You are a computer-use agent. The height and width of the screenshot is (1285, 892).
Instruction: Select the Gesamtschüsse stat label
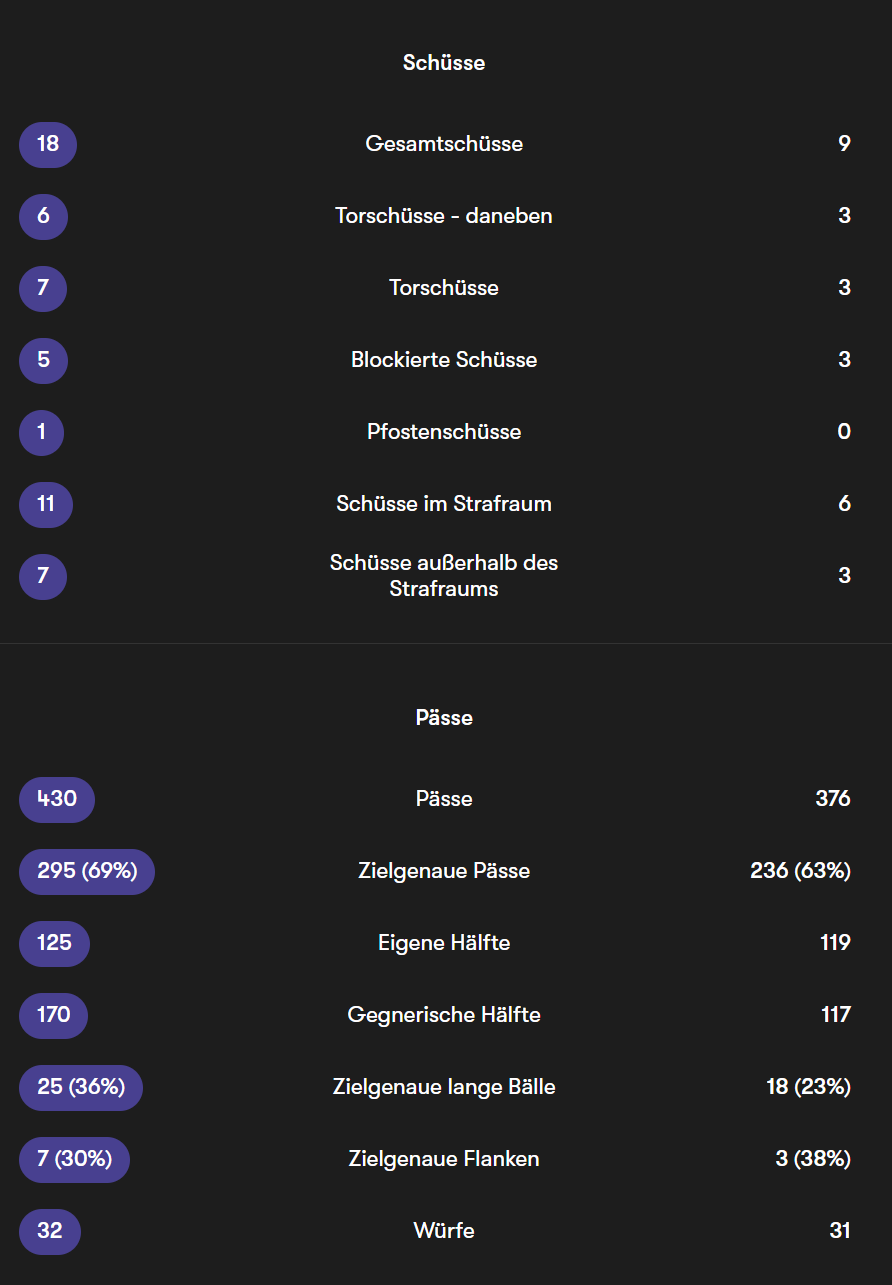pos(444,144)
